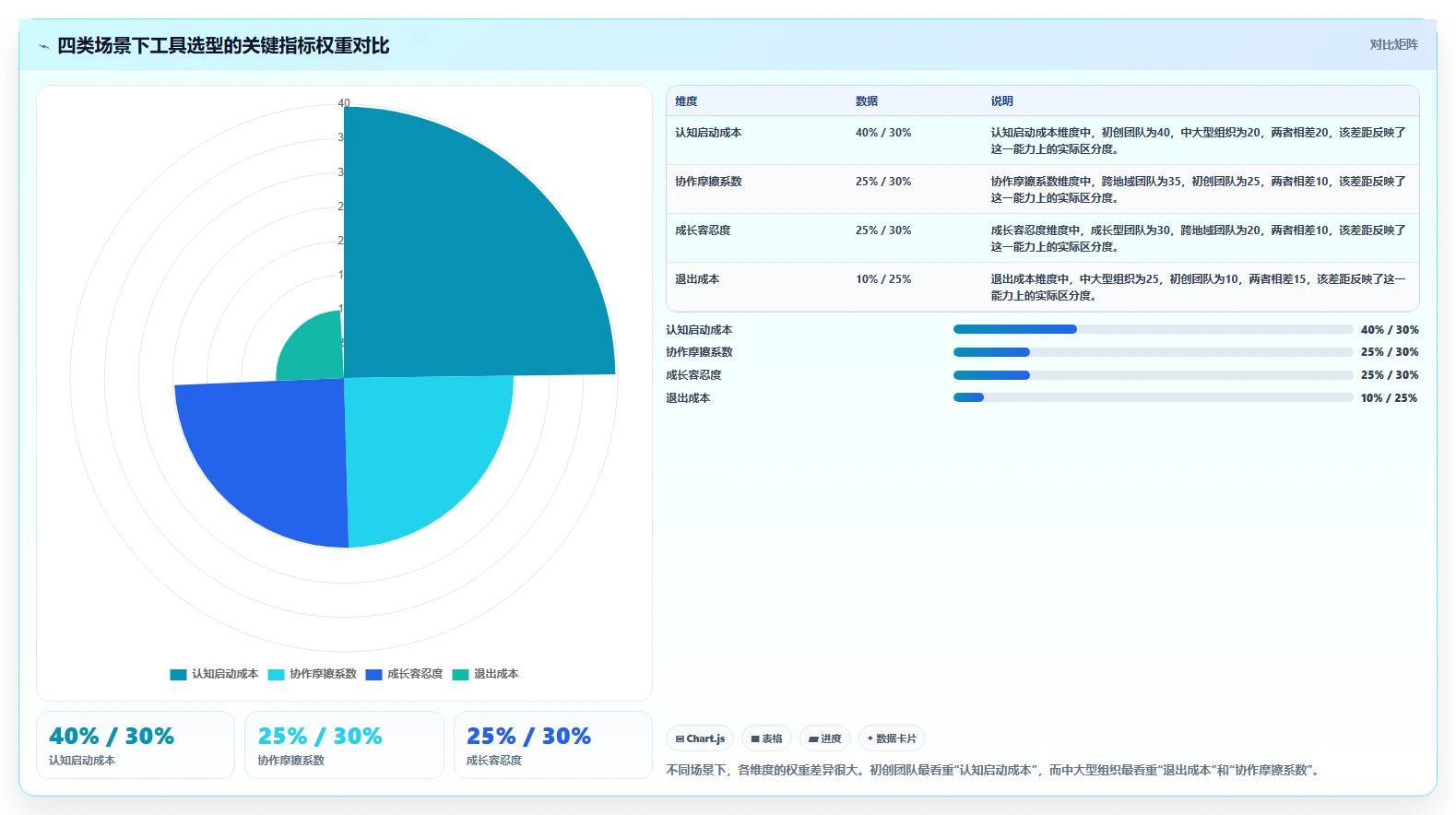Toggle 退出成本 legend swatch in chart
Screen dimensions: 1456x815
(460, 674)
